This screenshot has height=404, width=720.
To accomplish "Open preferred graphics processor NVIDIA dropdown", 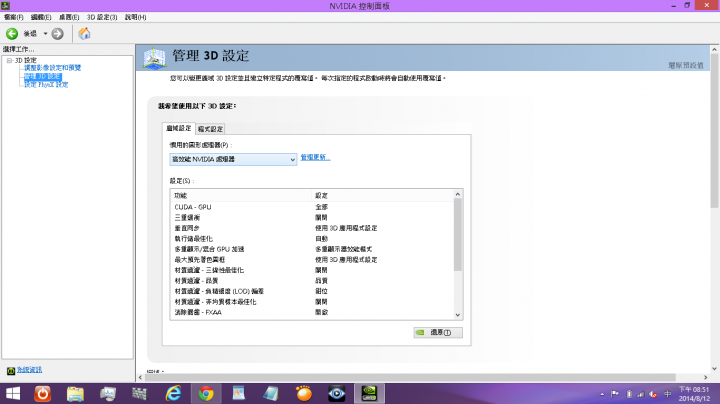I will [233, 159].
